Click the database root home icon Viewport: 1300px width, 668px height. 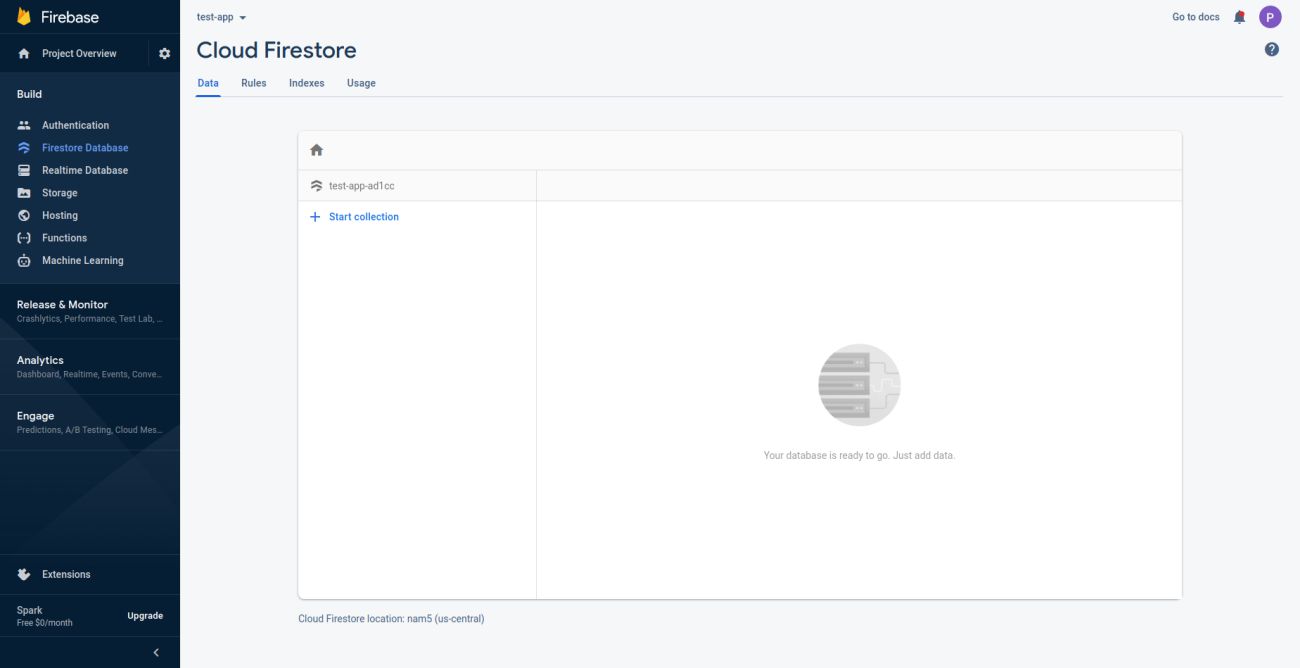coord(316,148)
